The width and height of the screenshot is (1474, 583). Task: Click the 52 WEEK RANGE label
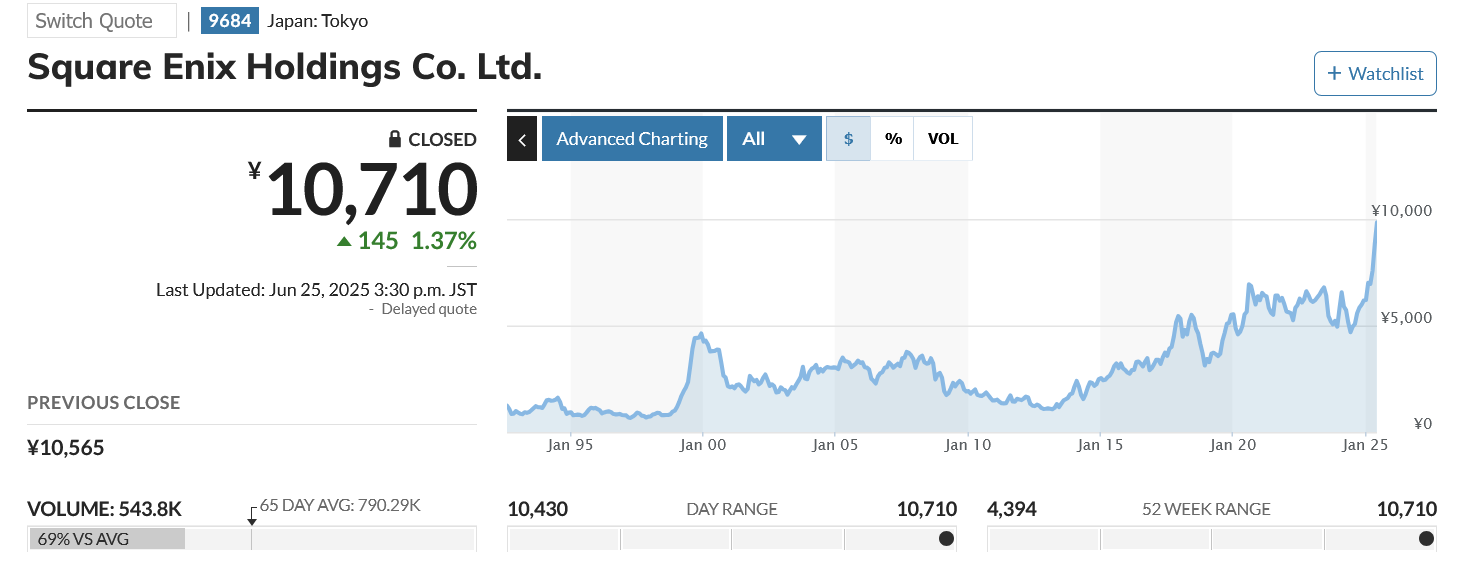pos(1206,509)
